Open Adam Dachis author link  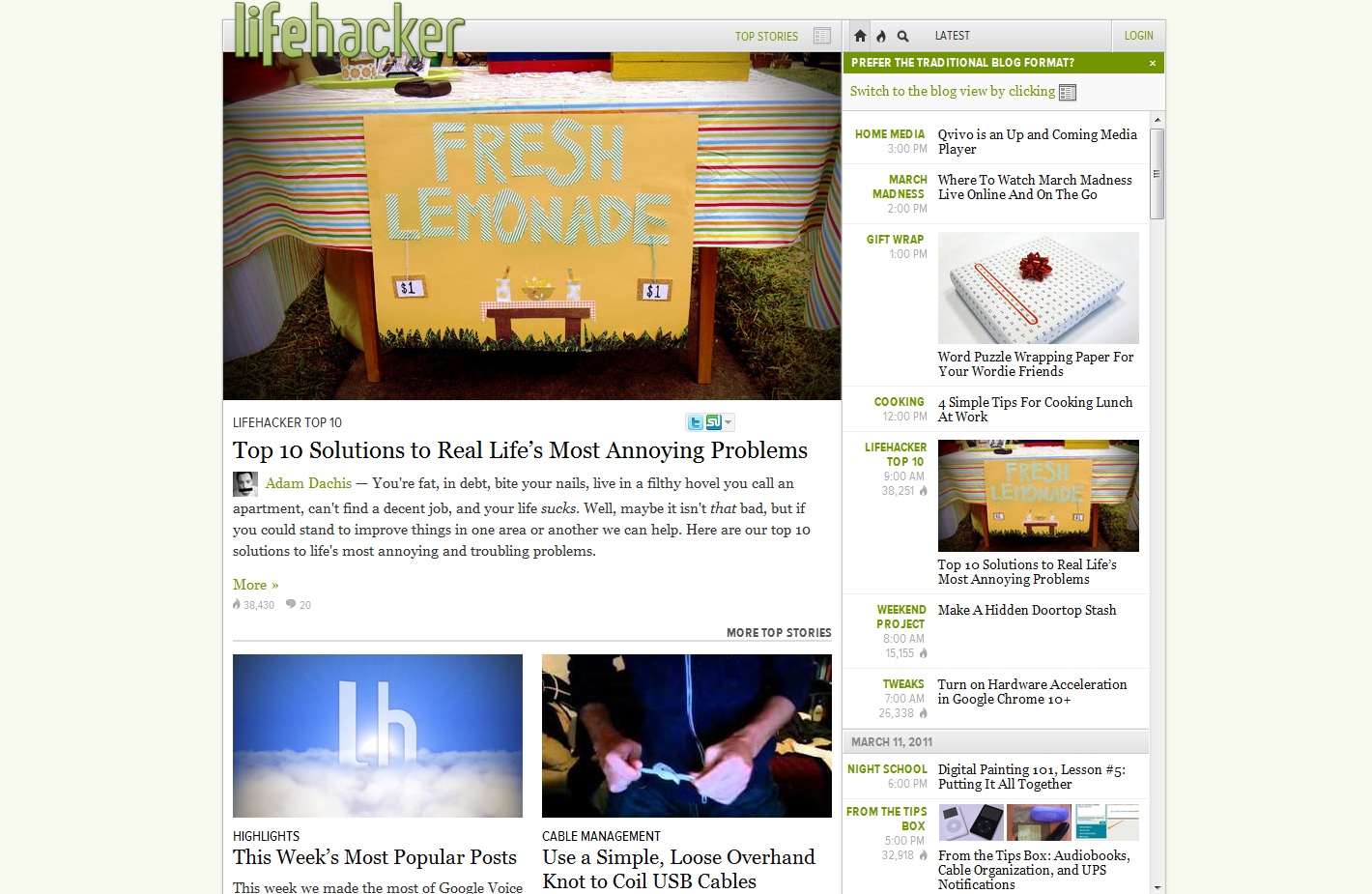click(308, 483)
